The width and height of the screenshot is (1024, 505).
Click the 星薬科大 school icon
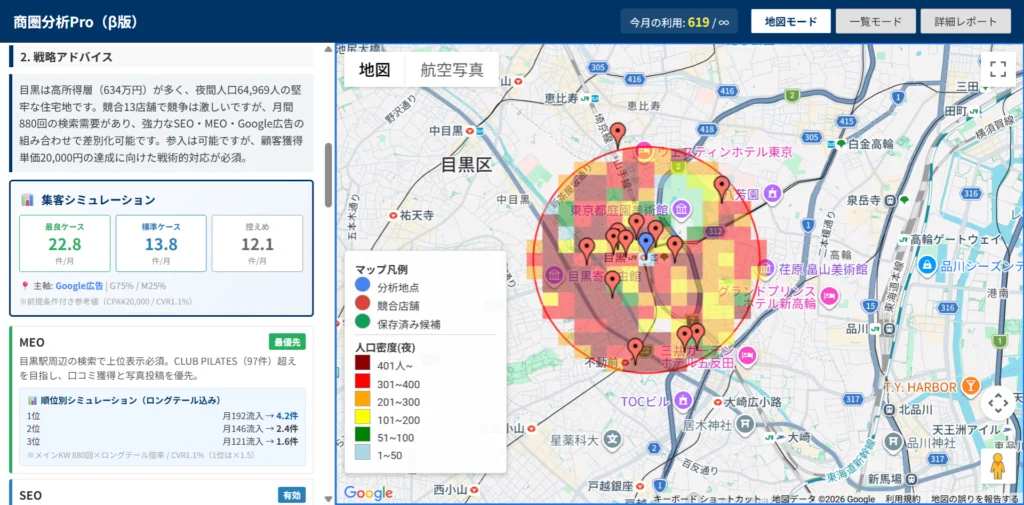pos(611,438)
